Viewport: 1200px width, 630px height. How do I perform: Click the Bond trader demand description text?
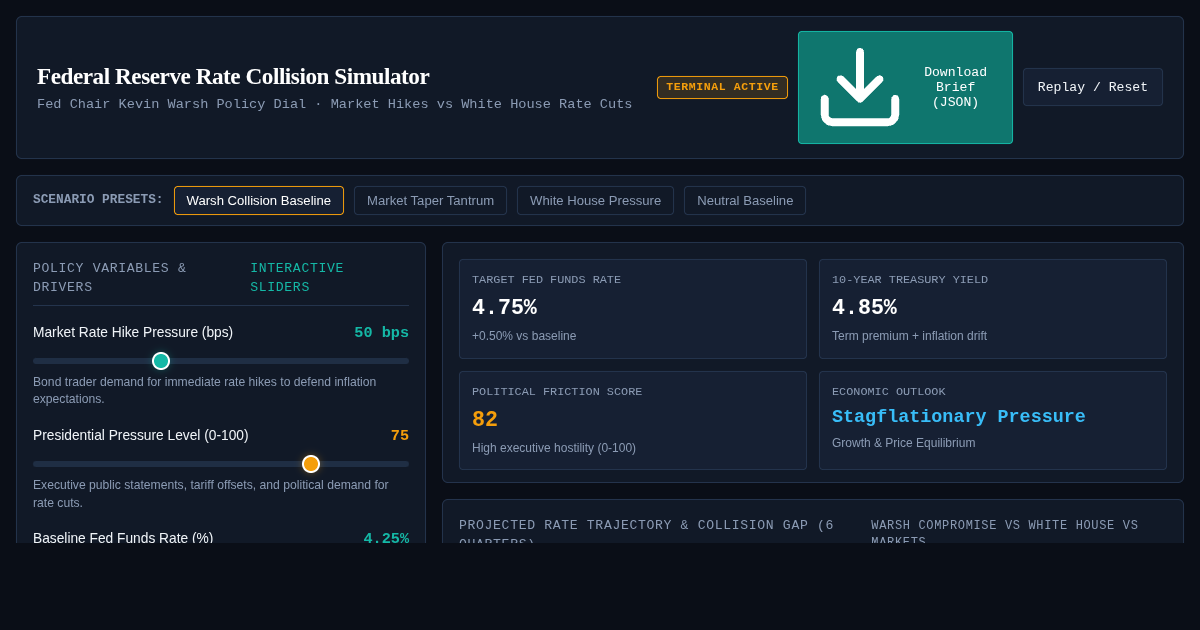coord(205,390)
